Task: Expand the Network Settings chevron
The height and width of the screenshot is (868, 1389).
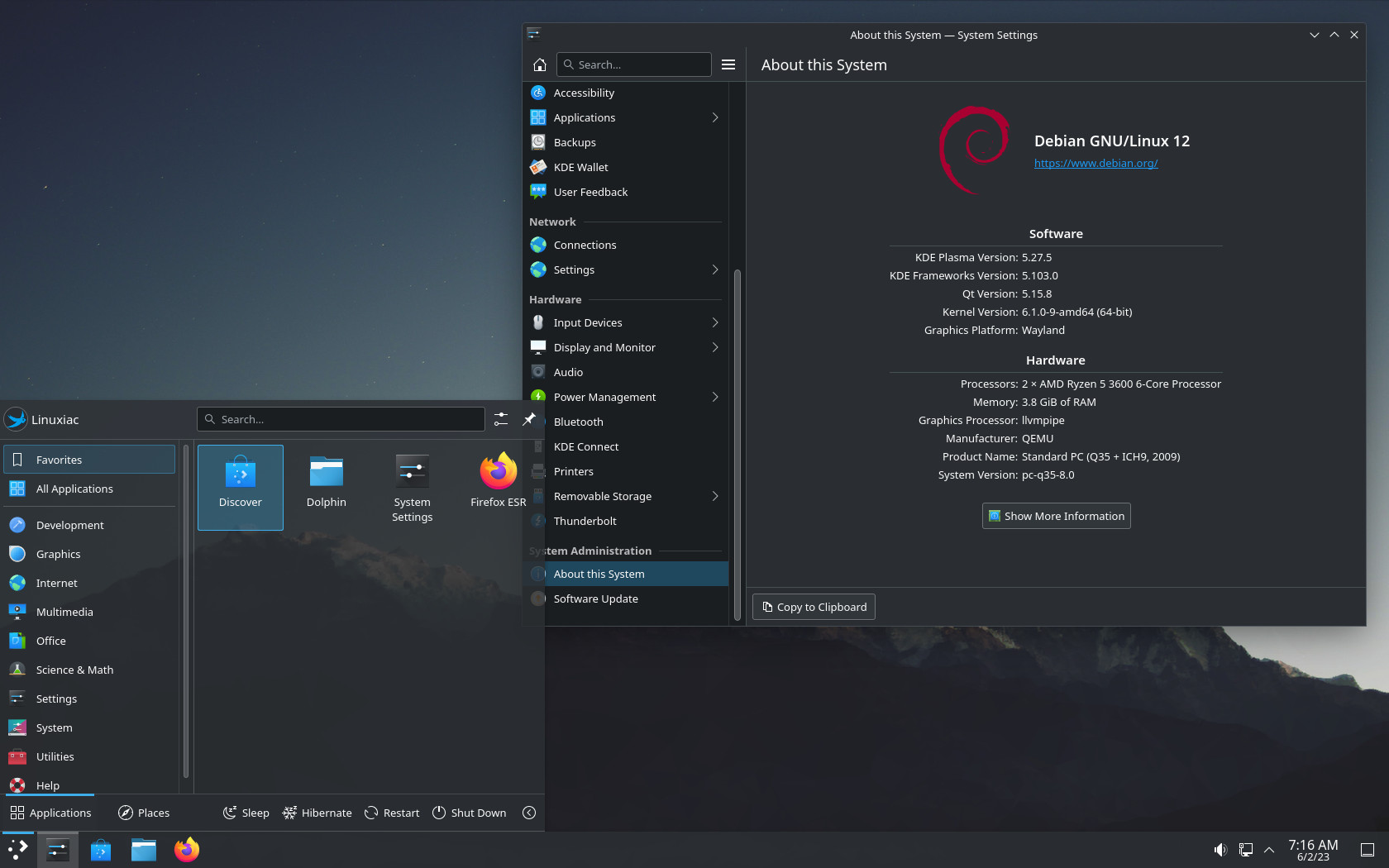Action: (x=715, y=269)
